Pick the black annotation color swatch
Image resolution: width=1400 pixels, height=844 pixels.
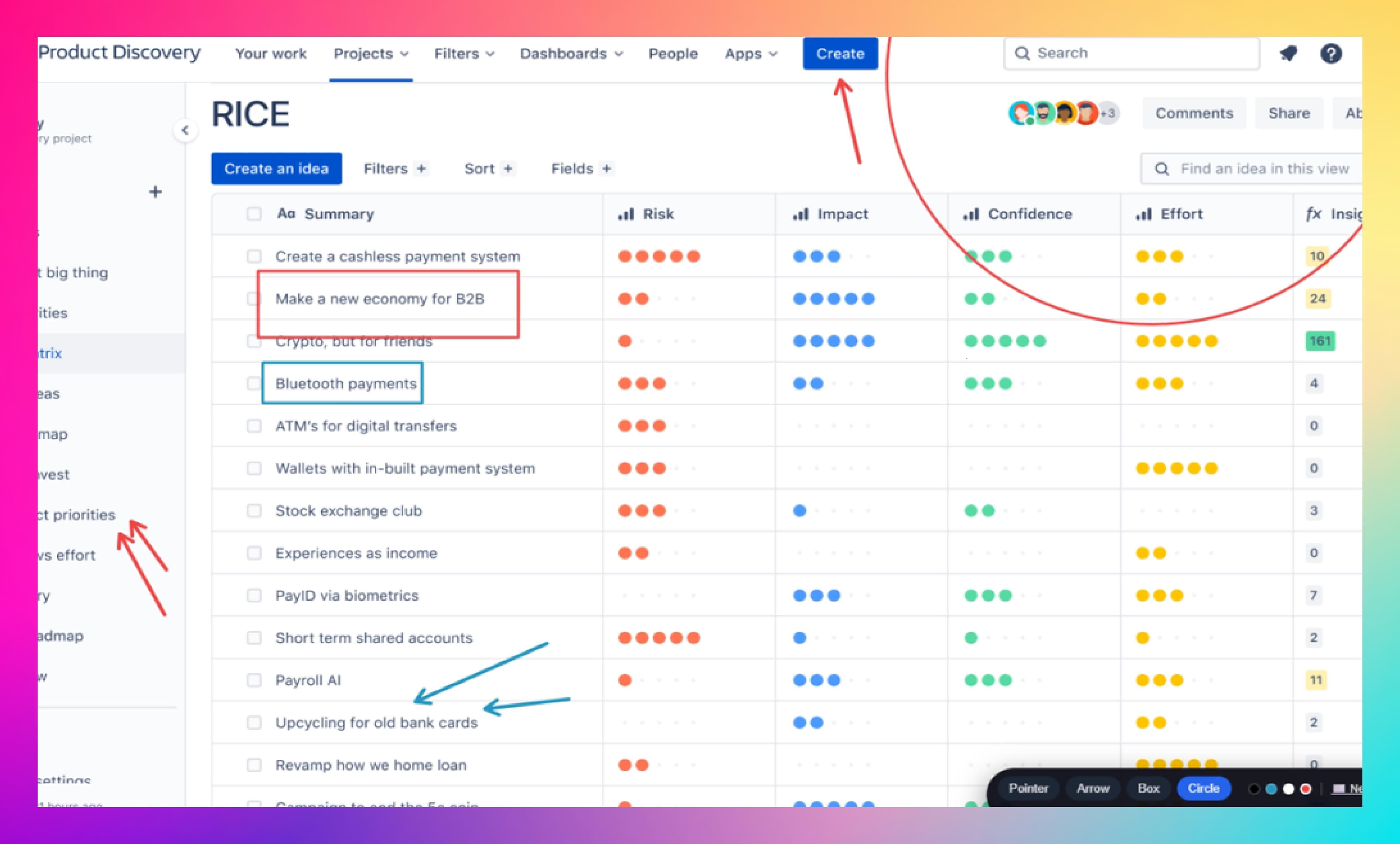[1255, 789]
